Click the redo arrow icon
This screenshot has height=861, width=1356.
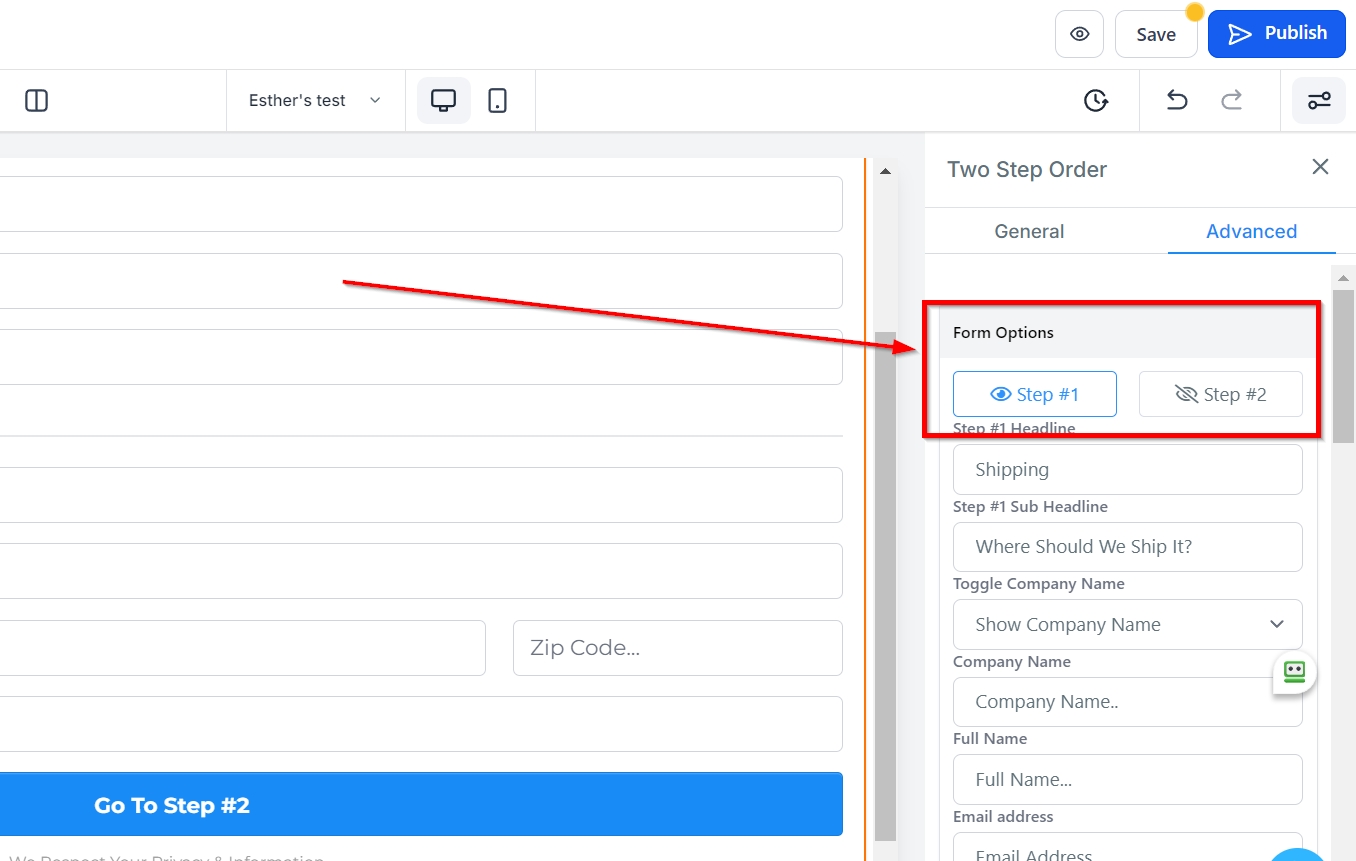[1232, 100]
